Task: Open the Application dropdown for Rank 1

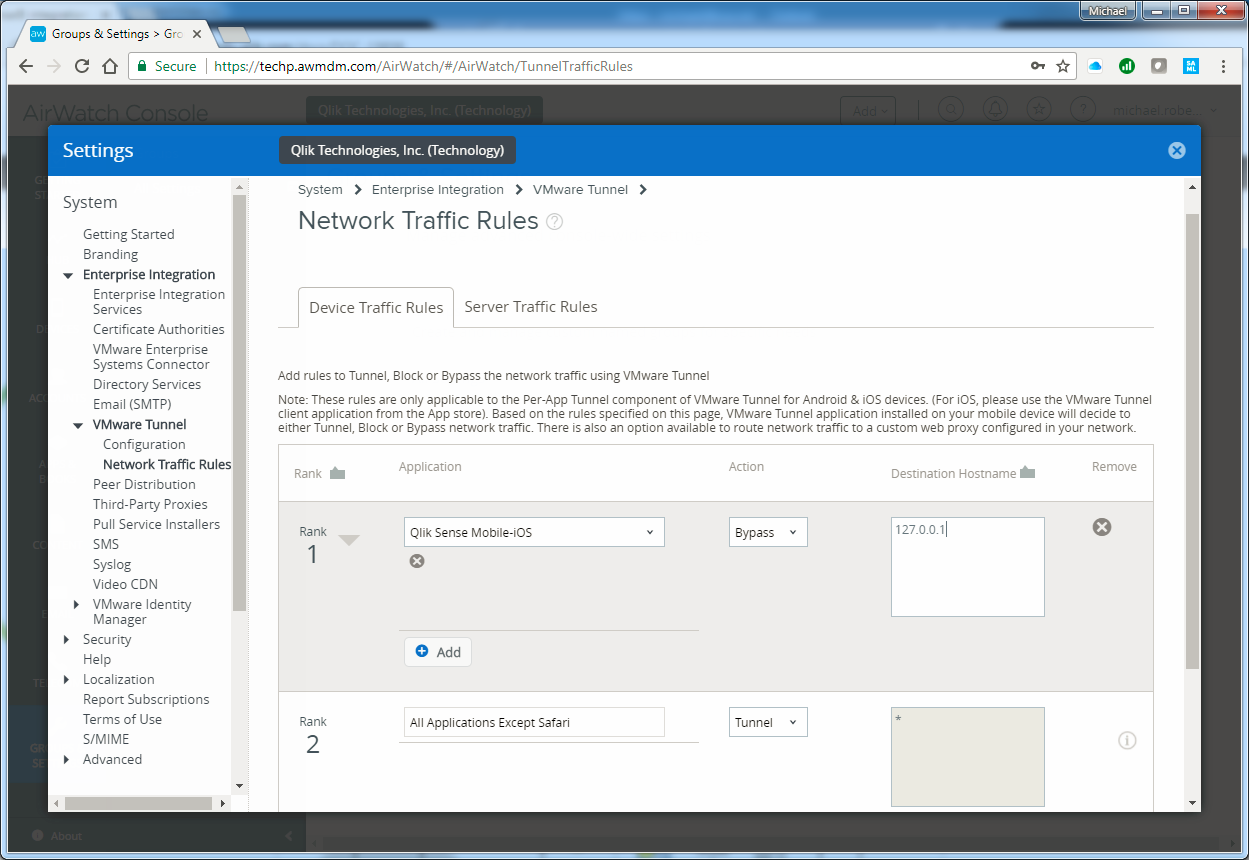Action: (534, 532)
